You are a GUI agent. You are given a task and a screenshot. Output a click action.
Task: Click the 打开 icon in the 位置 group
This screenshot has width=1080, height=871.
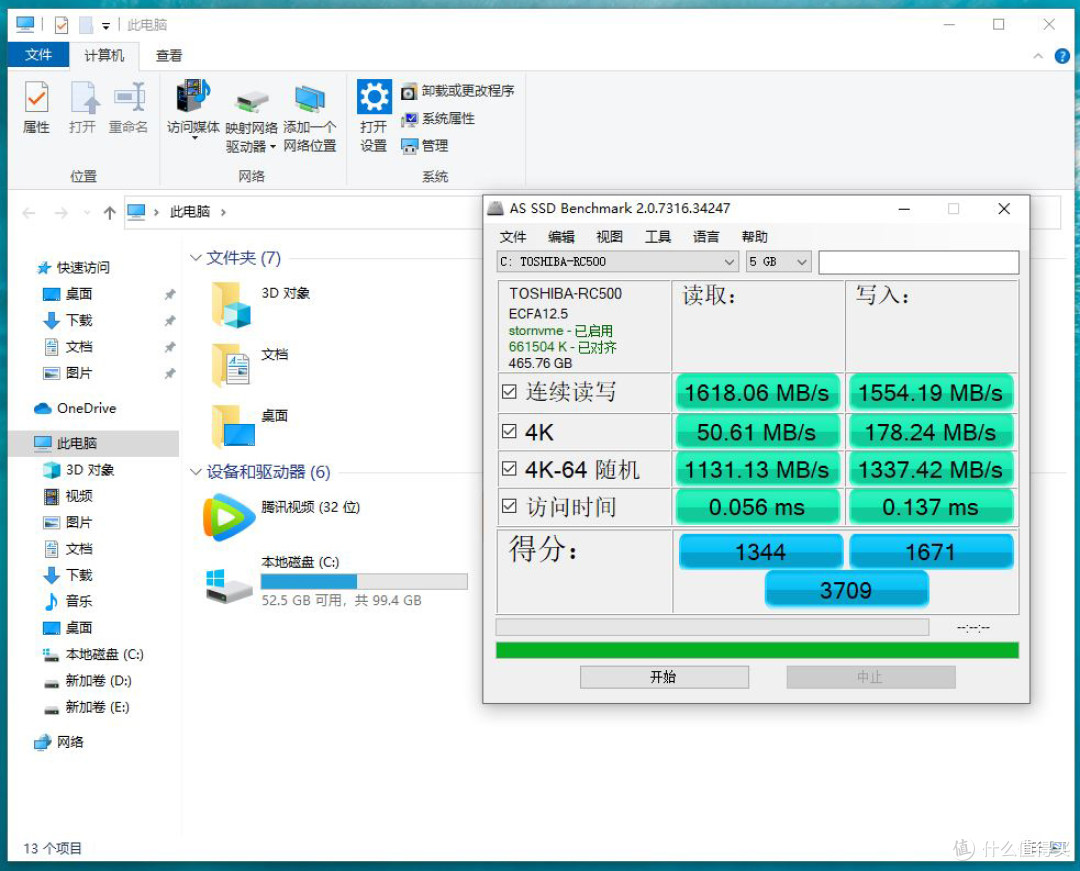tap(83, 98)
